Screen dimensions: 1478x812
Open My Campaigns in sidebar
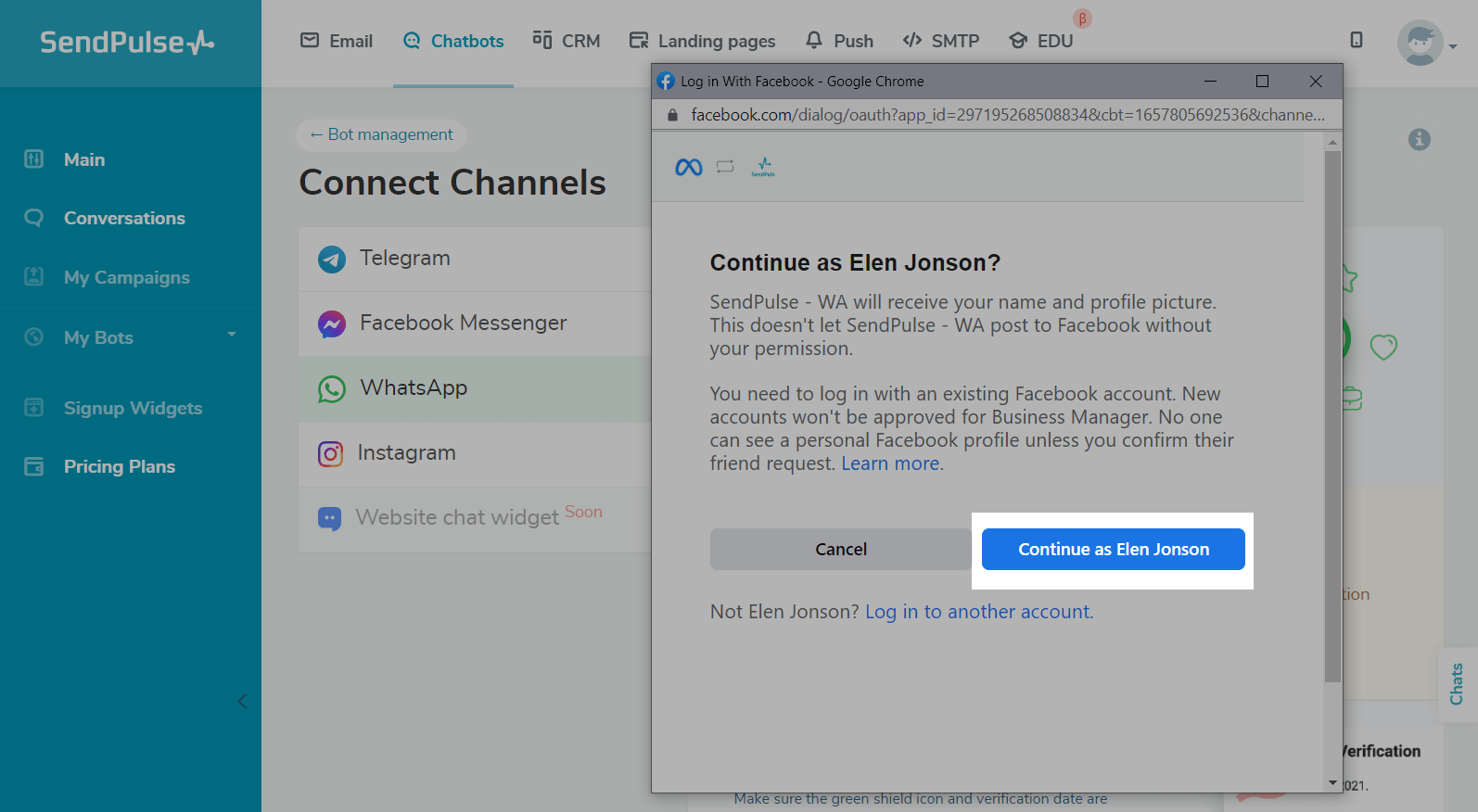click(x=126, y=277)
